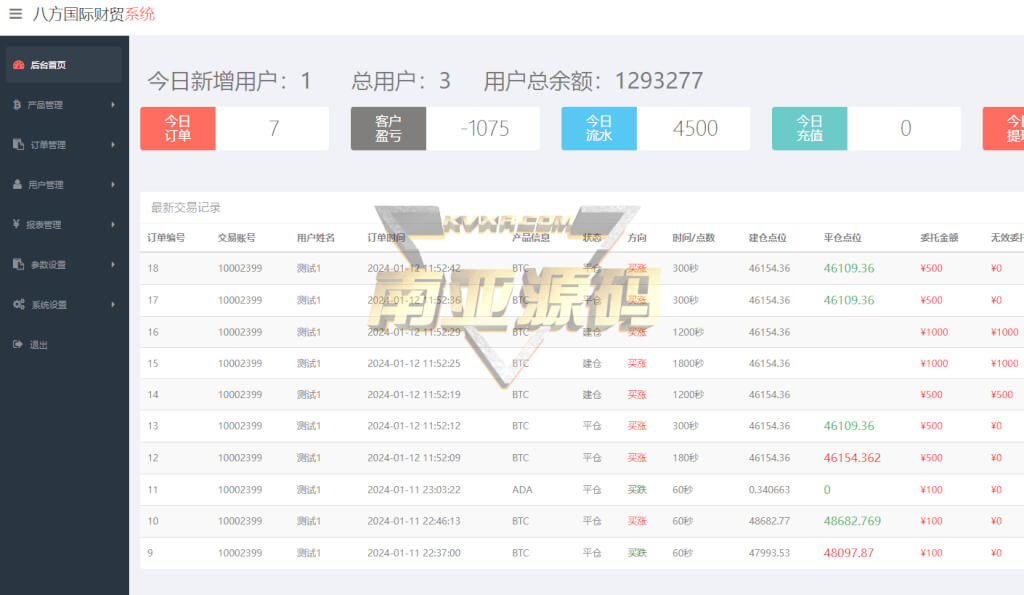Click account 10002399 in order 13 row
Viewport: 1024px width, 595px height.
pos(240,426)
